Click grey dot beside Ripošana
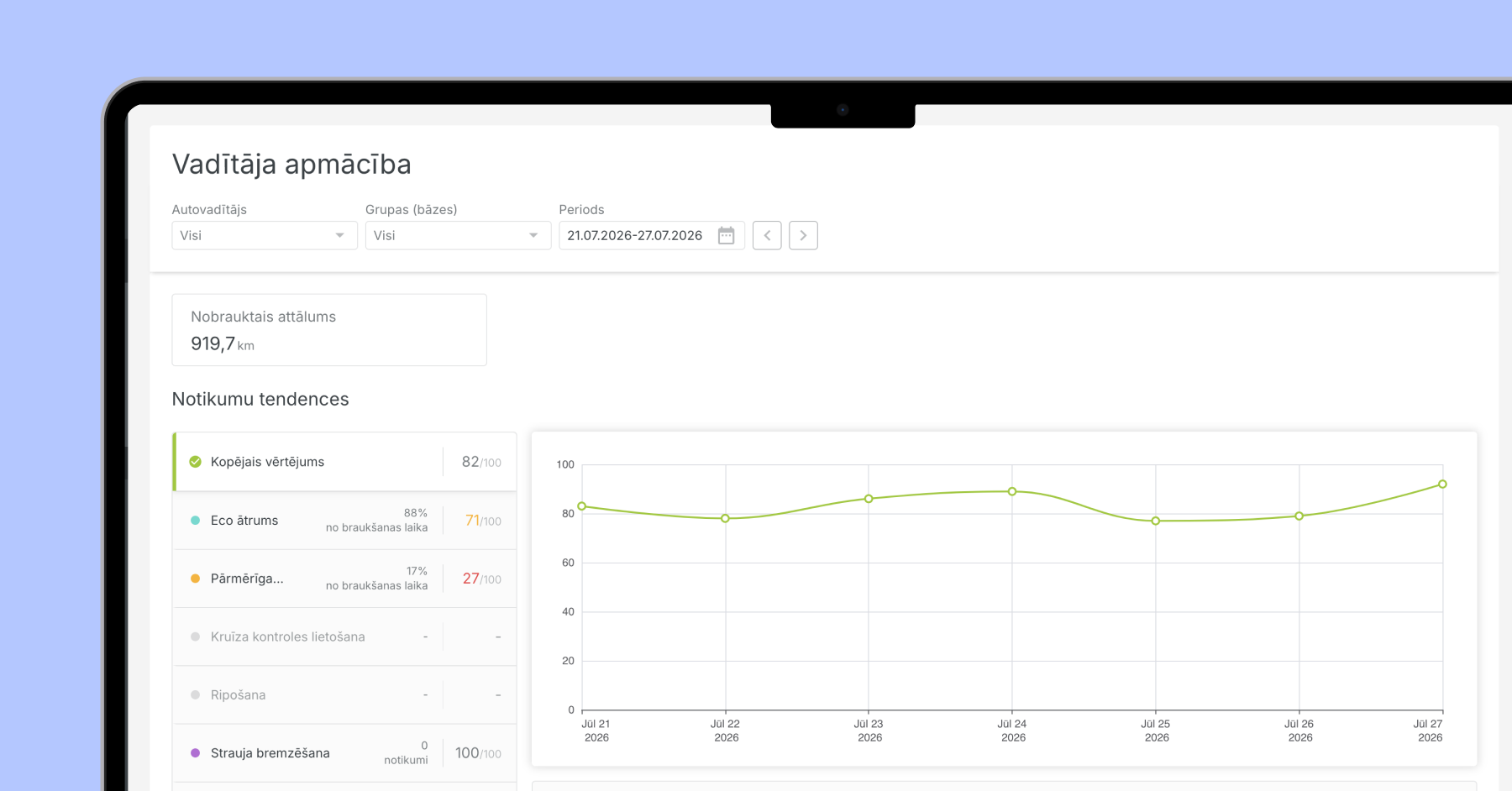The width and height of the screenshot is (1512, 791). [x=195, y=695]
